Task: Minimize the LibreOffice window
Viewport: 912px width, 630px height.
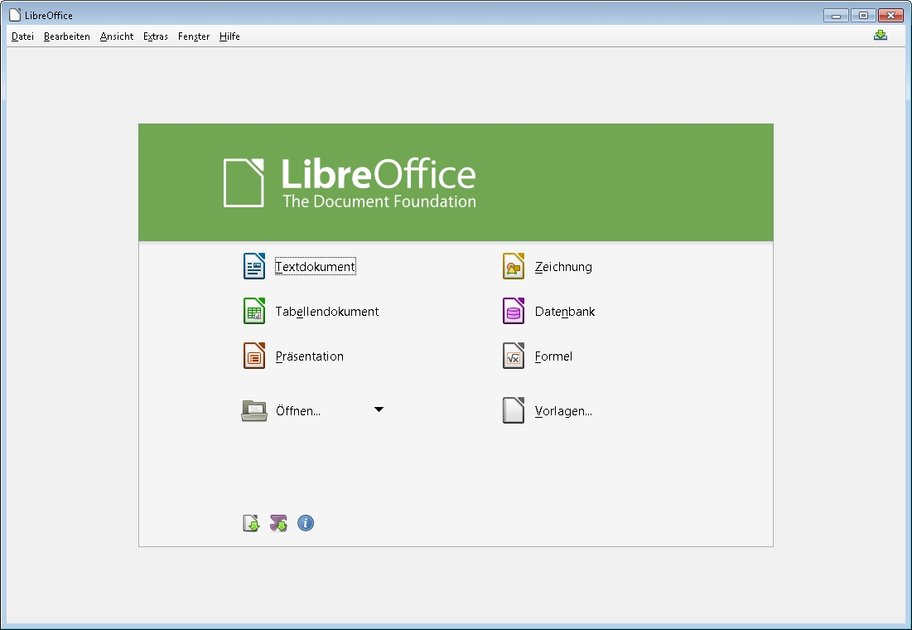Action: point(836,16)
